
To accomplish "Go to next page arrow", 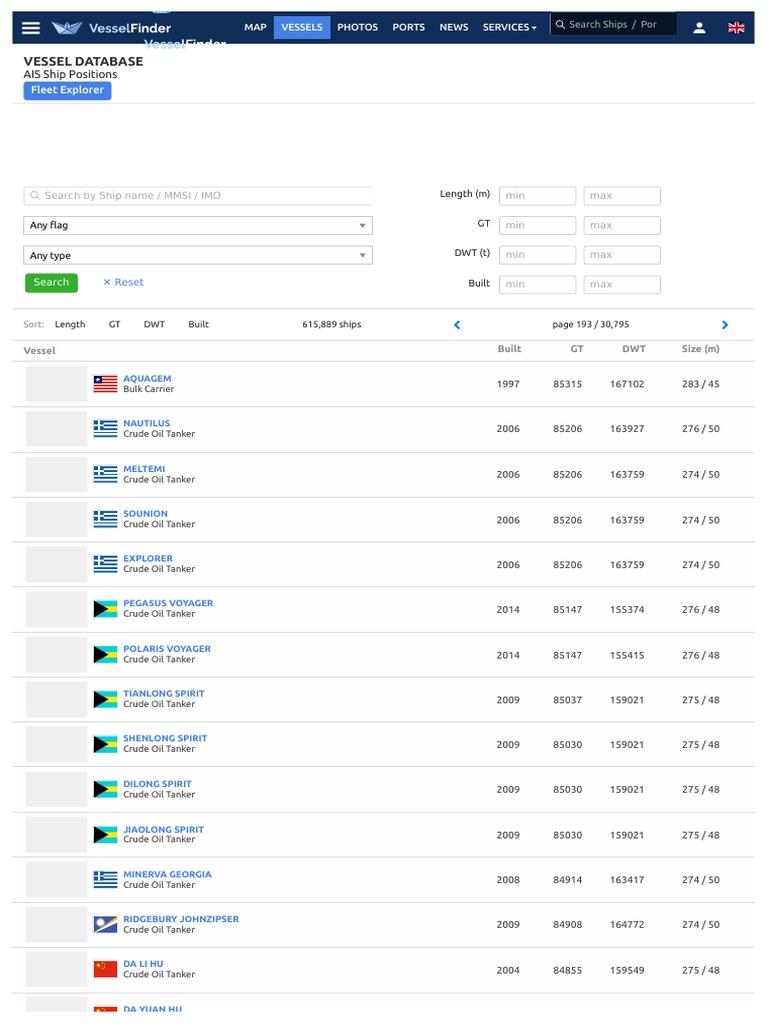I will [x=725, y=325].
